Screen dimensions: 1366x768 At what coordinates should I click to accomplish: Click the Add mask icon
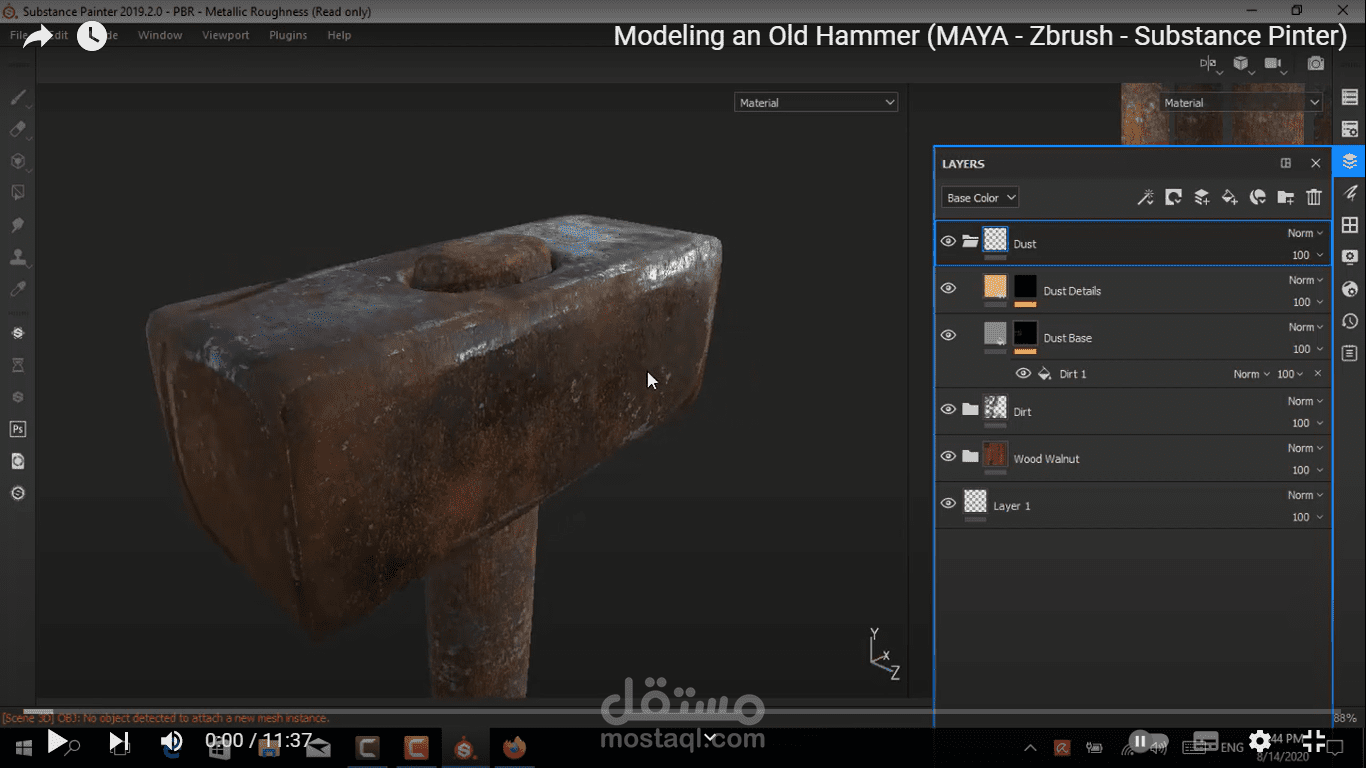pos(1174,197)
